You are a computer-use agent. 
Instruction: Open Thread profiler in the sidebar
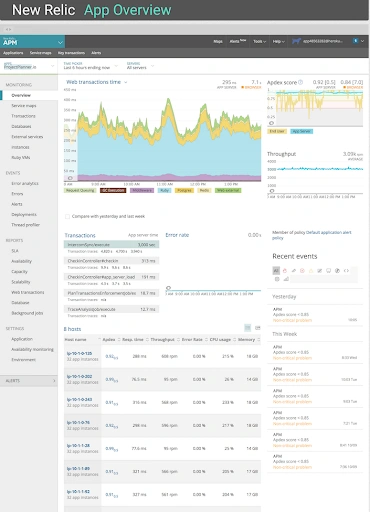pyautogui.click(x=26, y=225)
